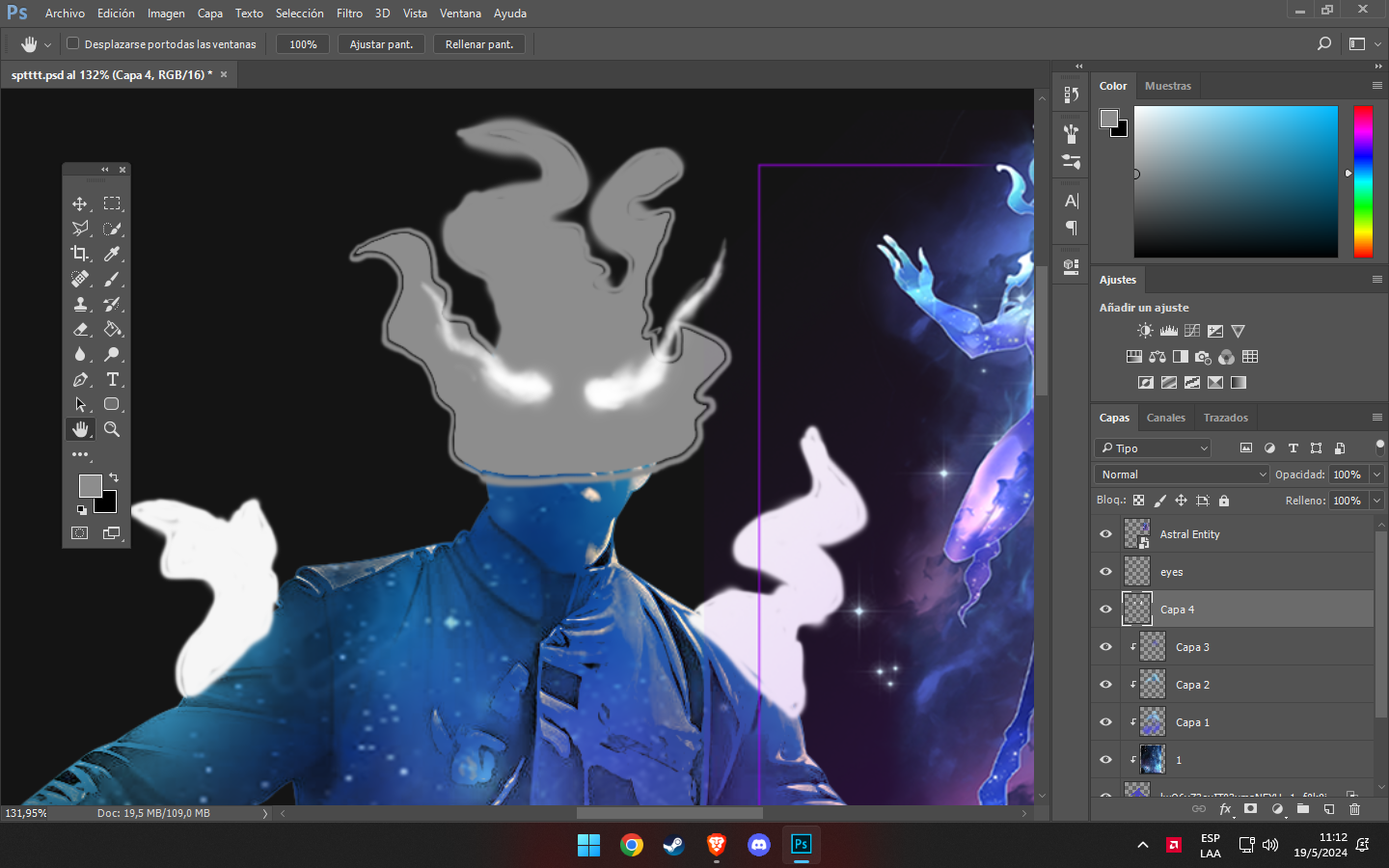This screenshot has width=1389, height=868.
Task: Select the Clone Stamp tool
Action: pos(80,304)
